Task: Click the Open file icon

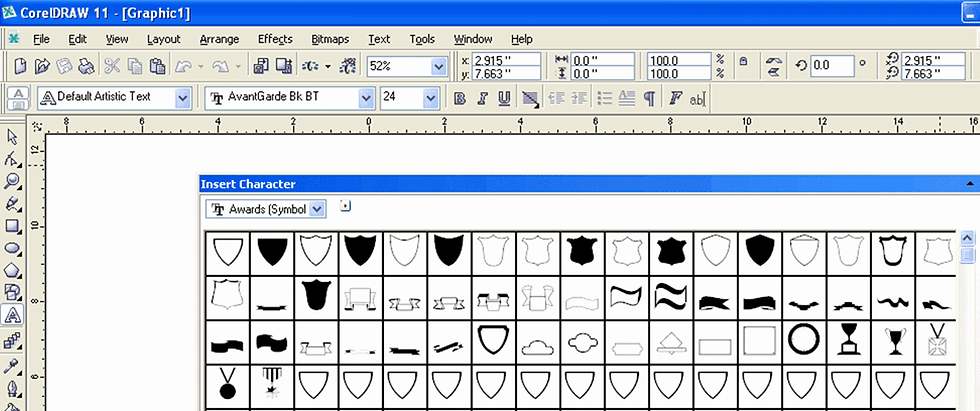Action: click(42, 66)
